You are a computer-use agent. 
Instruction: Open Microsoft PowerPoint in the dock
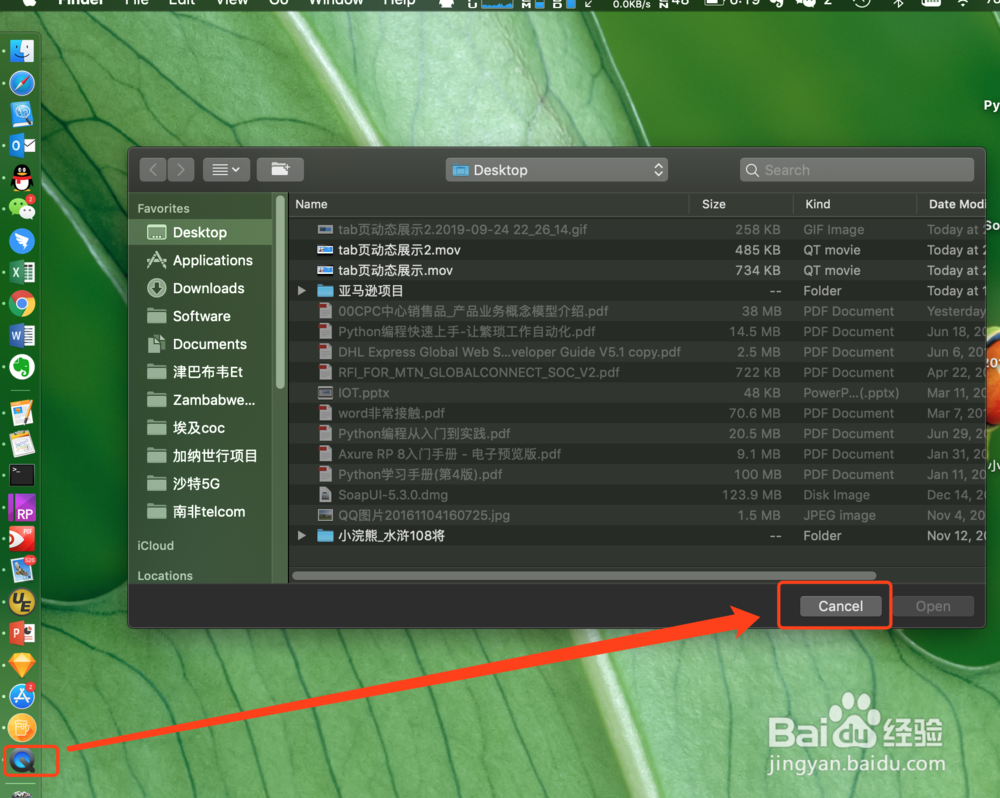click(22, 633)
